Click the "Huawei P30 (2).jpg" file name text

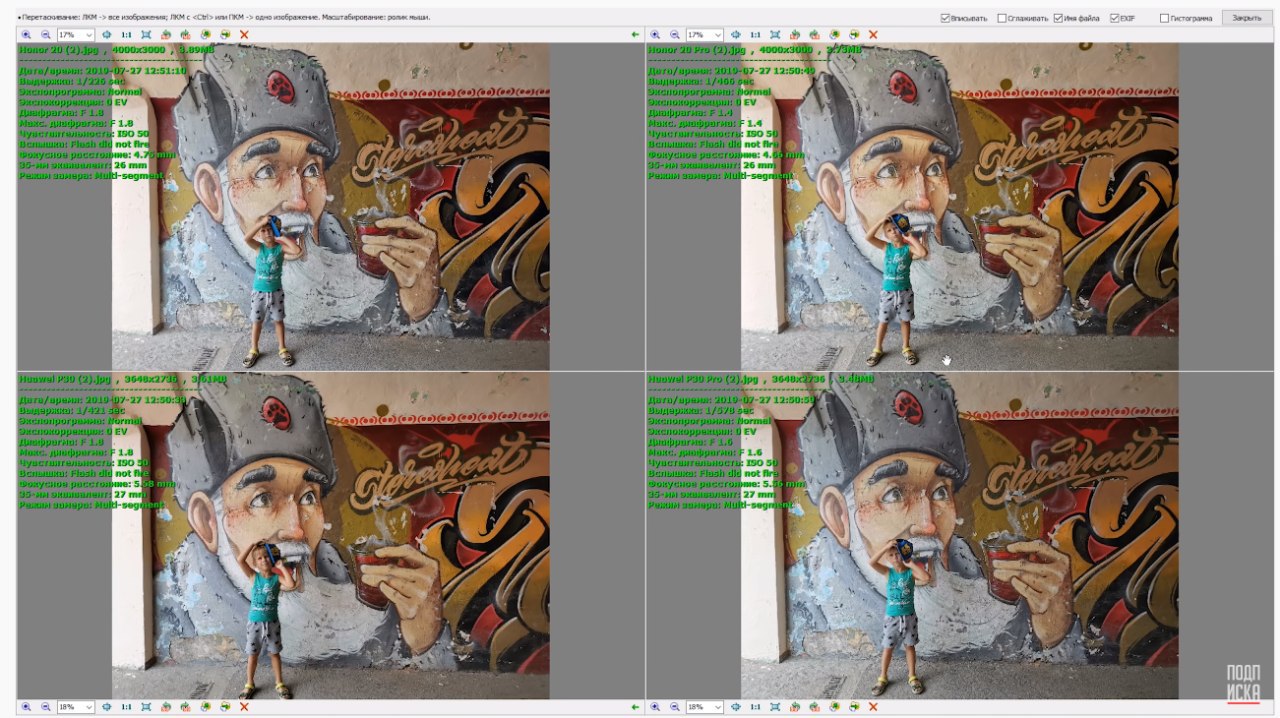[x=65, y=379]
